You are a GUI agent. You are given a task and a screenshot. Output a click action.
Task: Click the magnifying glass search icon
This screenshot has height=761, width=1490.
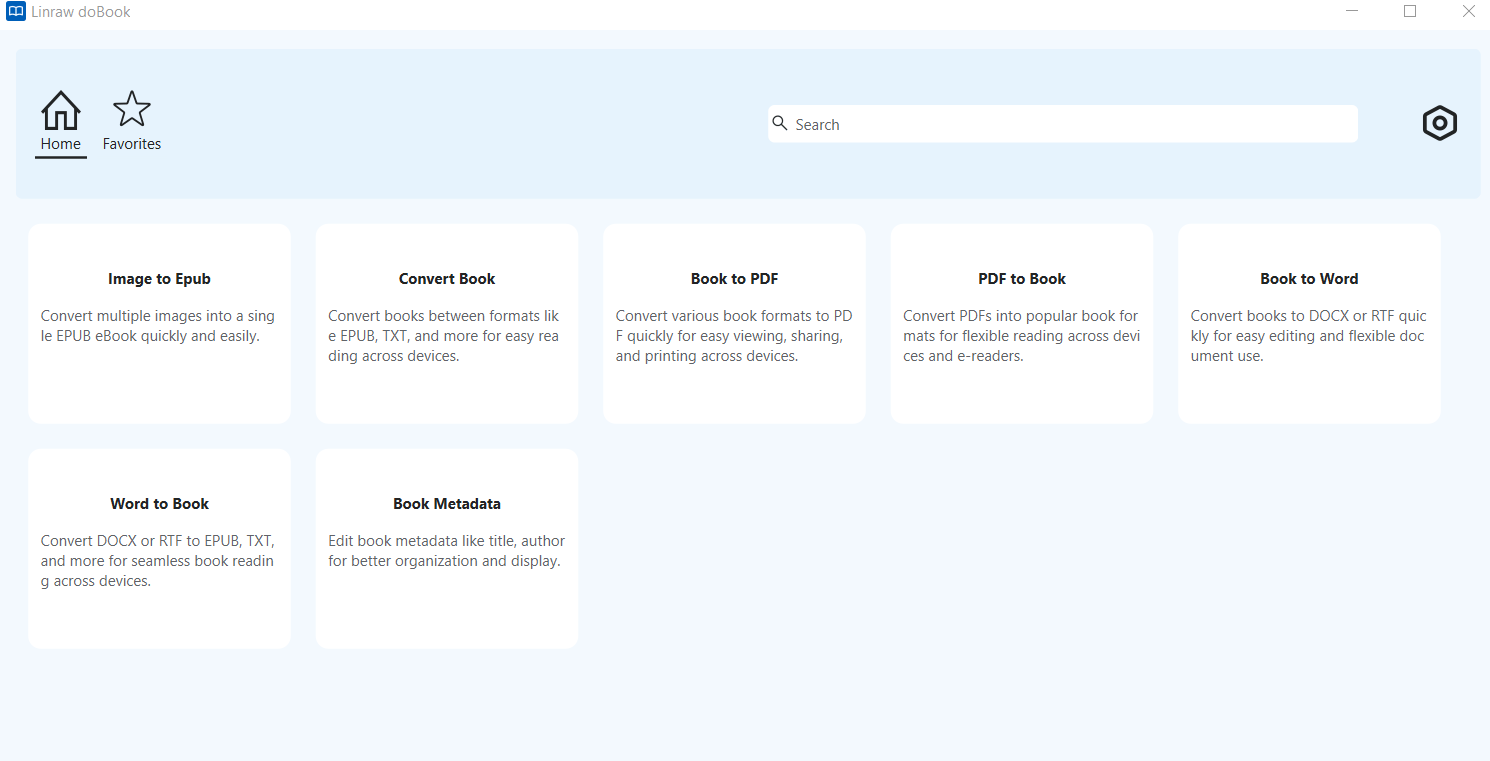point(780,124)
